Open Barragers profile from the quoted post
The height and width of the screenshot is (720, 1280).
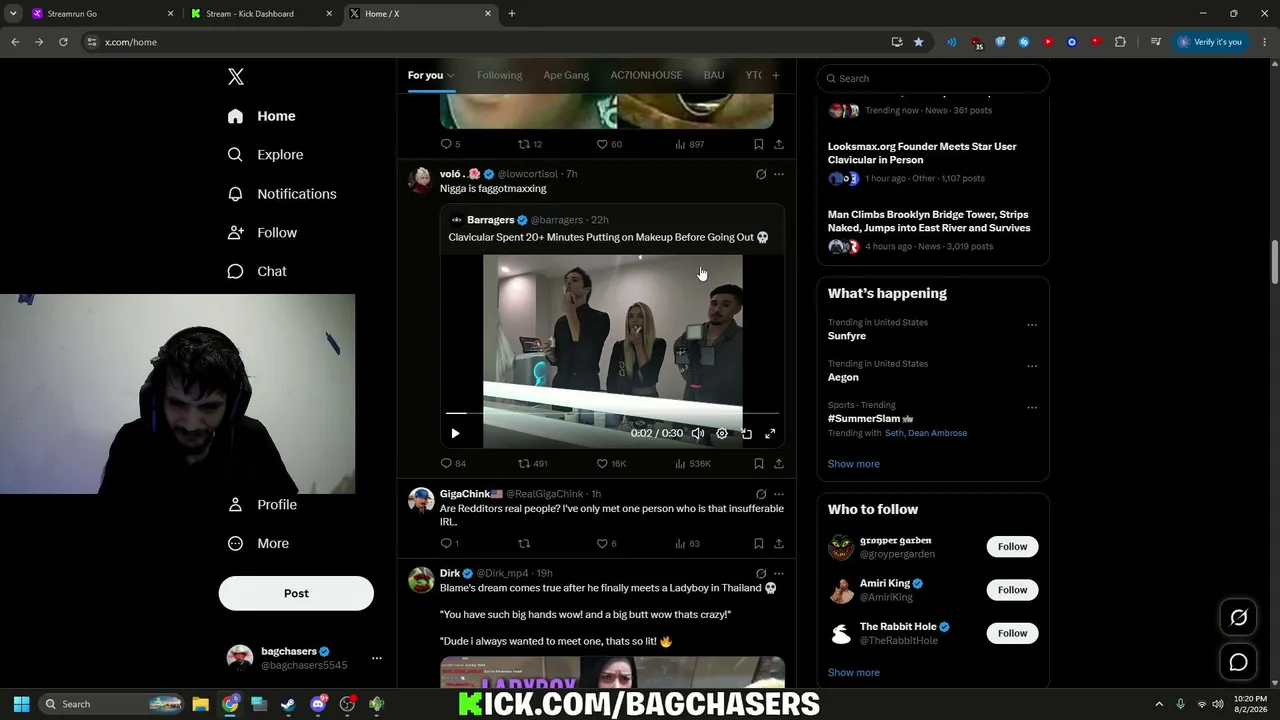click(490, 220)
